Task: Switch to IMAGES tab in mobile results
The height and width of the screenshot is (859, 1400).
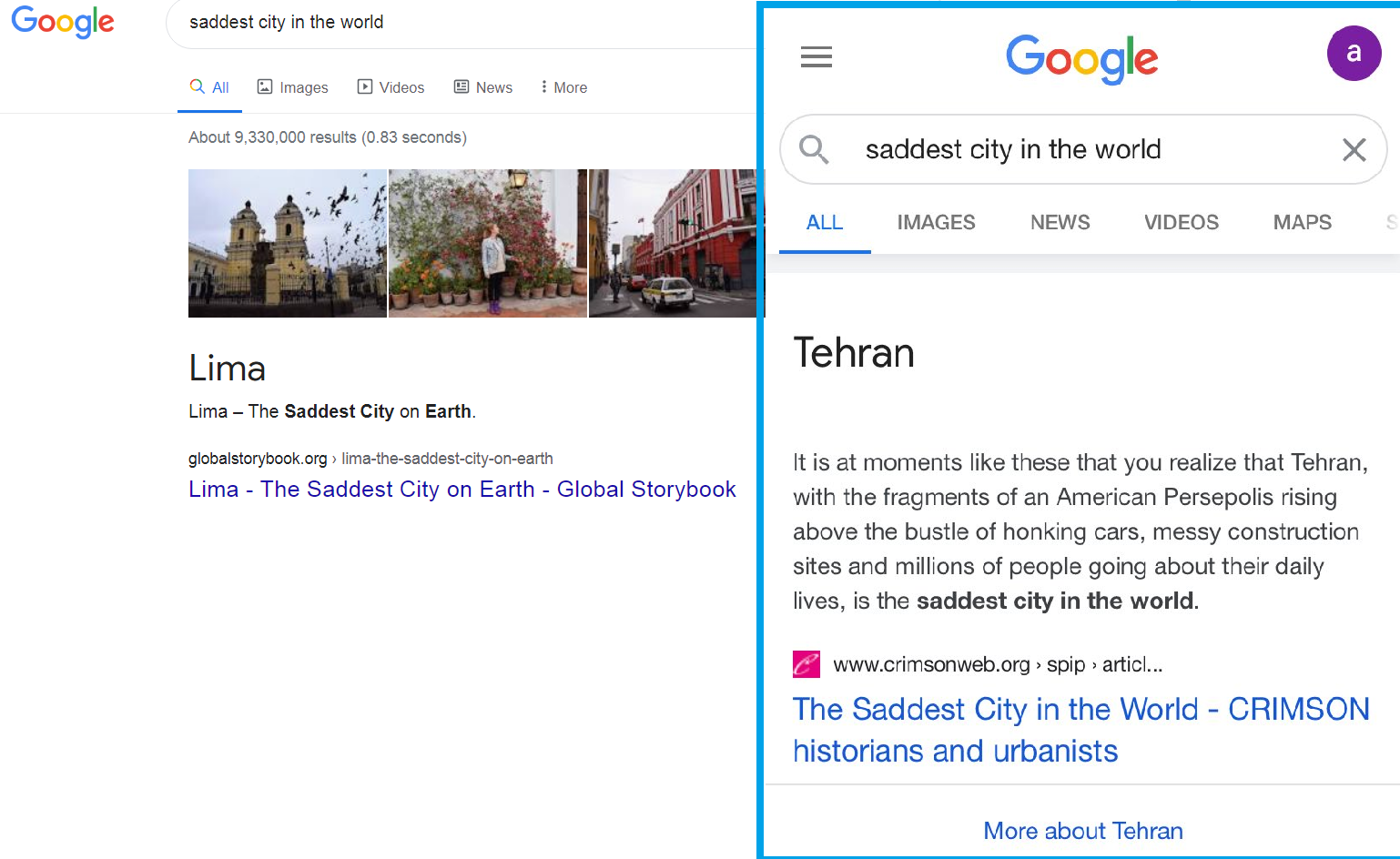Action: pos(936,222)
